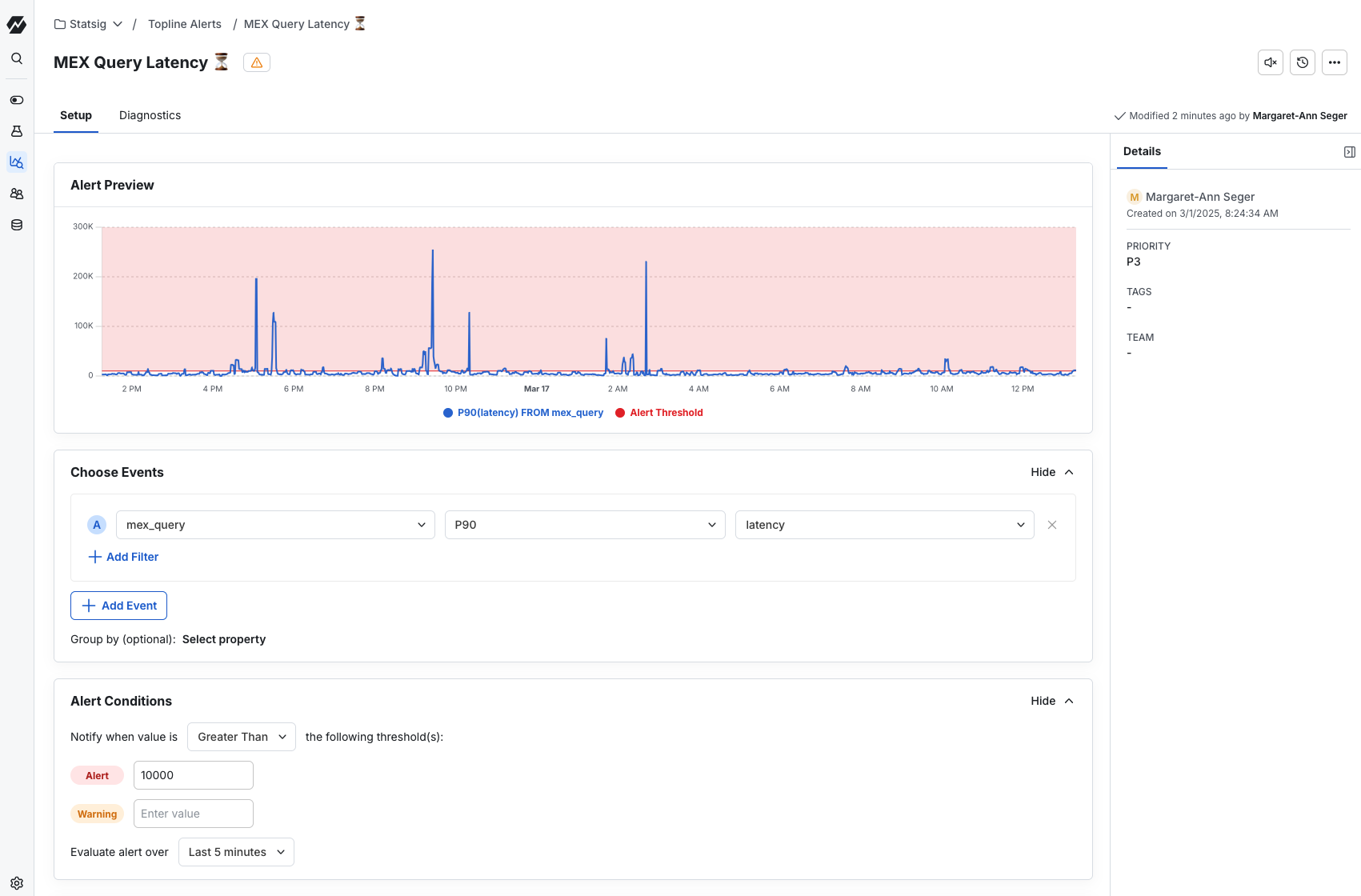Image resolution: width=1361 pixels, height=896 pixels.
Task: Click the TEAM field value
Action: pyautogui.click(x=1129, y=353)
